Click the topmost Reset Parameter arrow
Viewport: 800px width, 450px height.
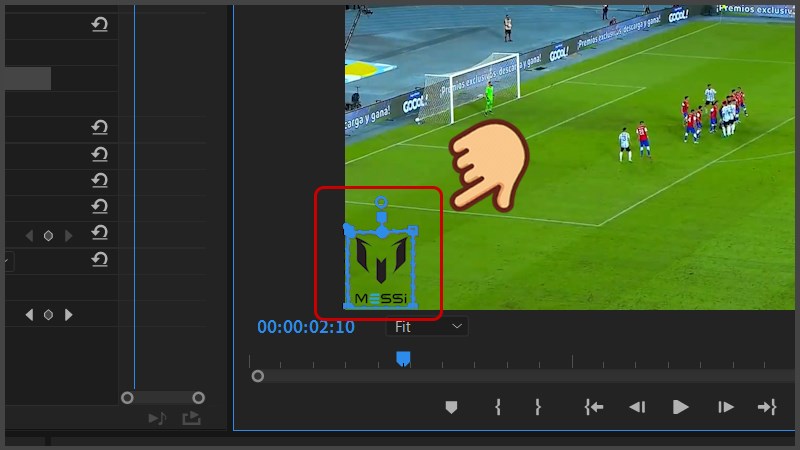pyautogui.click(x=99, y=24)
